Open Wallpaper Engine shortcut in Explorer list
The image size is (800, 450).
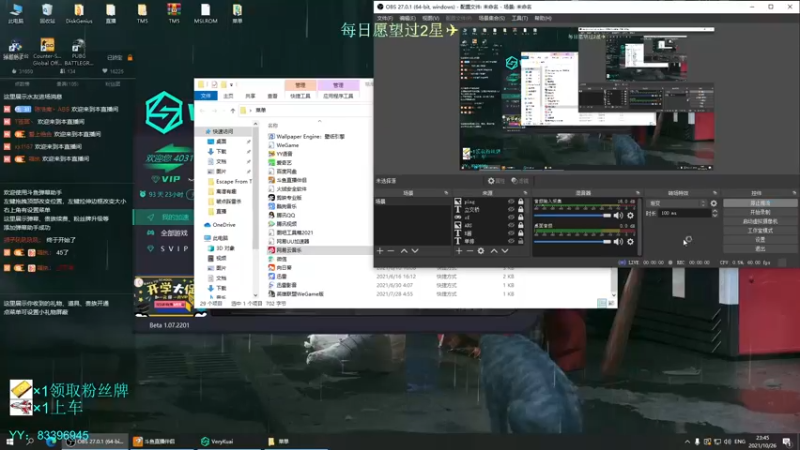tap(307, 136)
